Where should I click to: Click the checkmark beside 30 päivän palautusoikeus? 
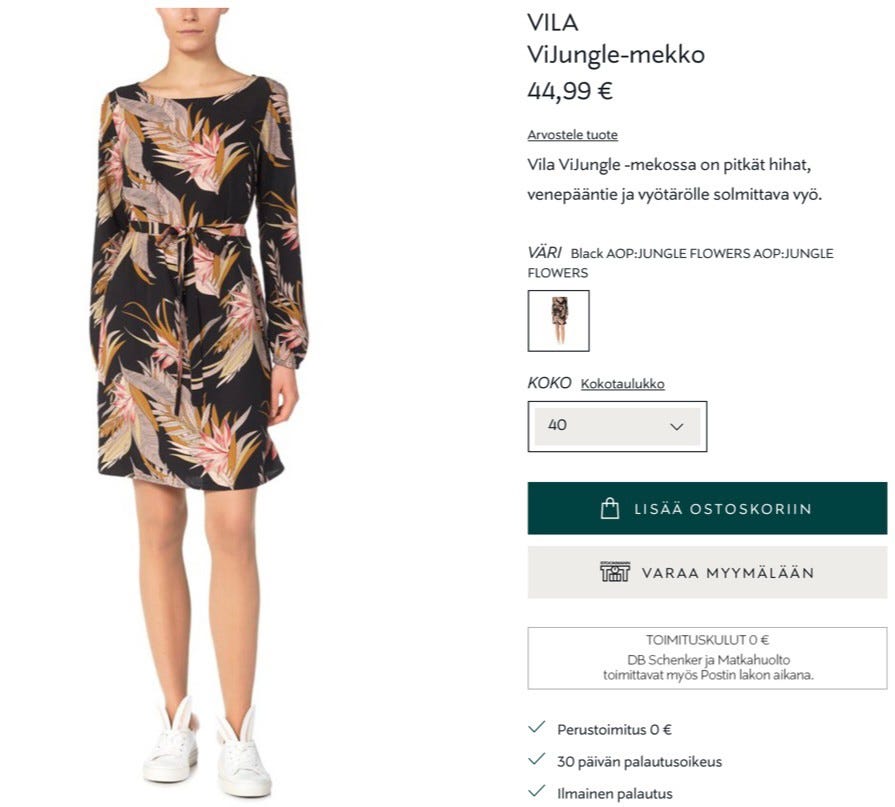coord(537,759)
